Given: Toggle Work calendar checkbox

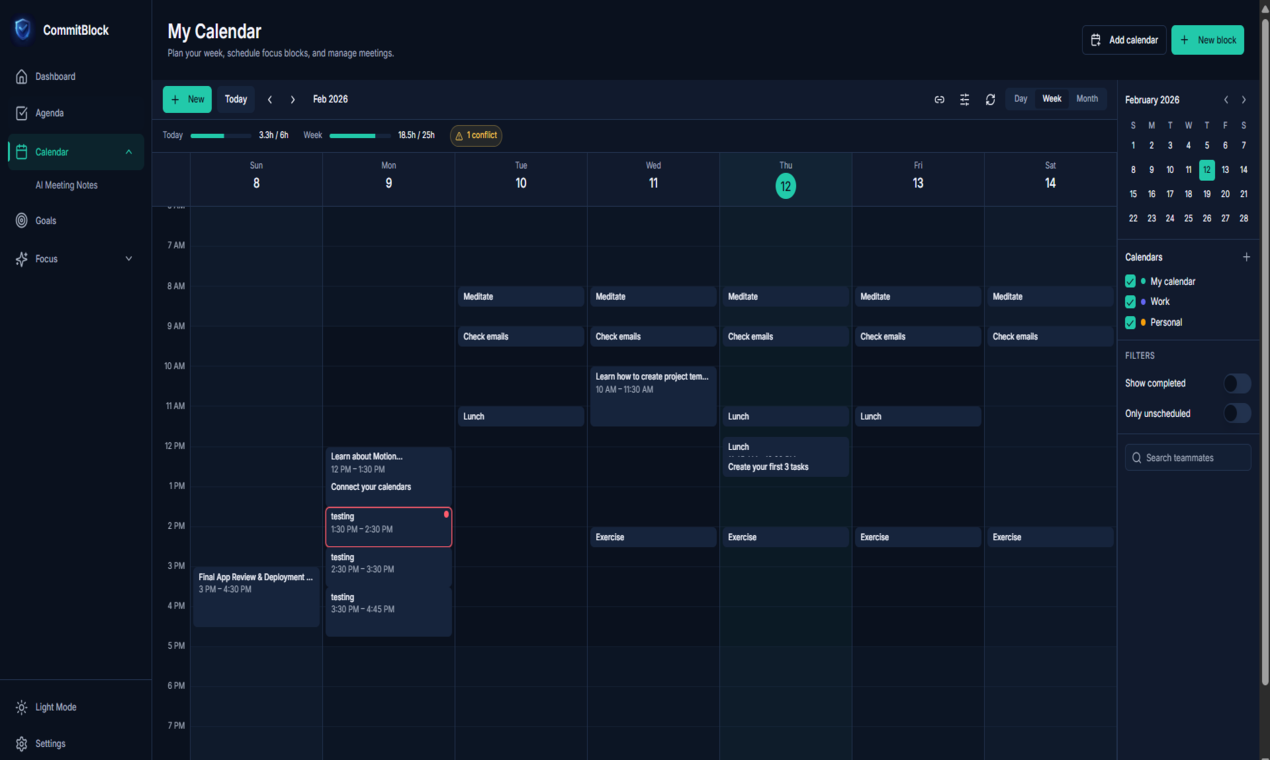Looking at the screenshot, I should pyautogui.click(x=1131, y=302).
